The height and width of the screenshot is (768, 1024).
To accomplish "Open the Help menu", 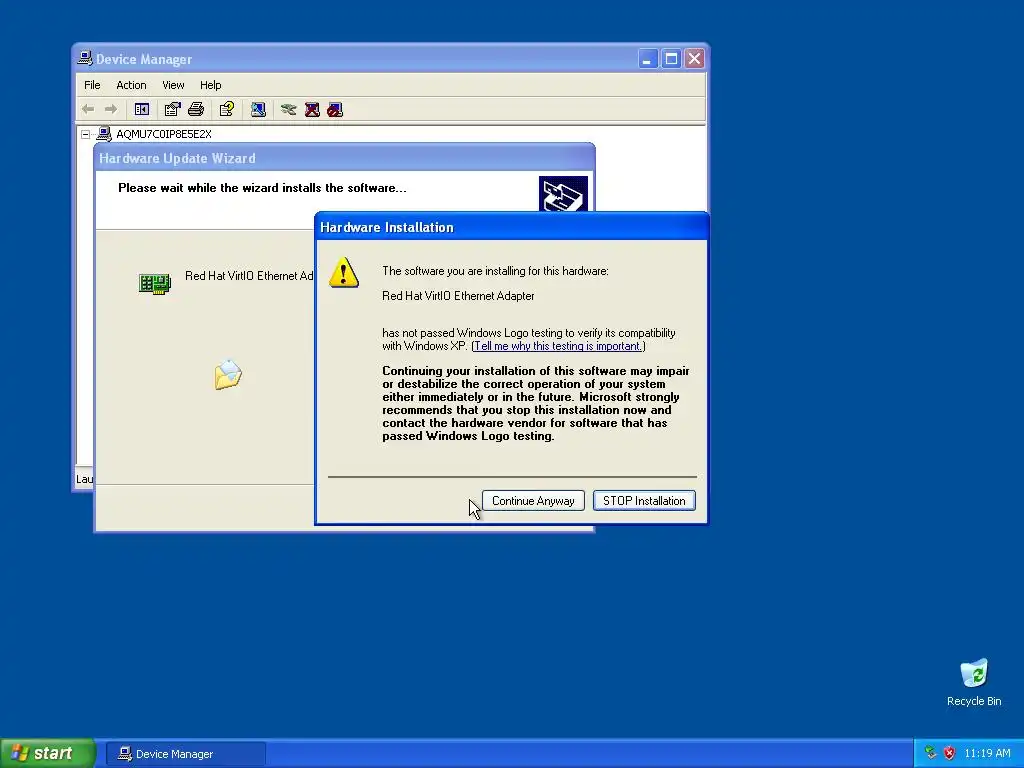I will tap(210, 85).
